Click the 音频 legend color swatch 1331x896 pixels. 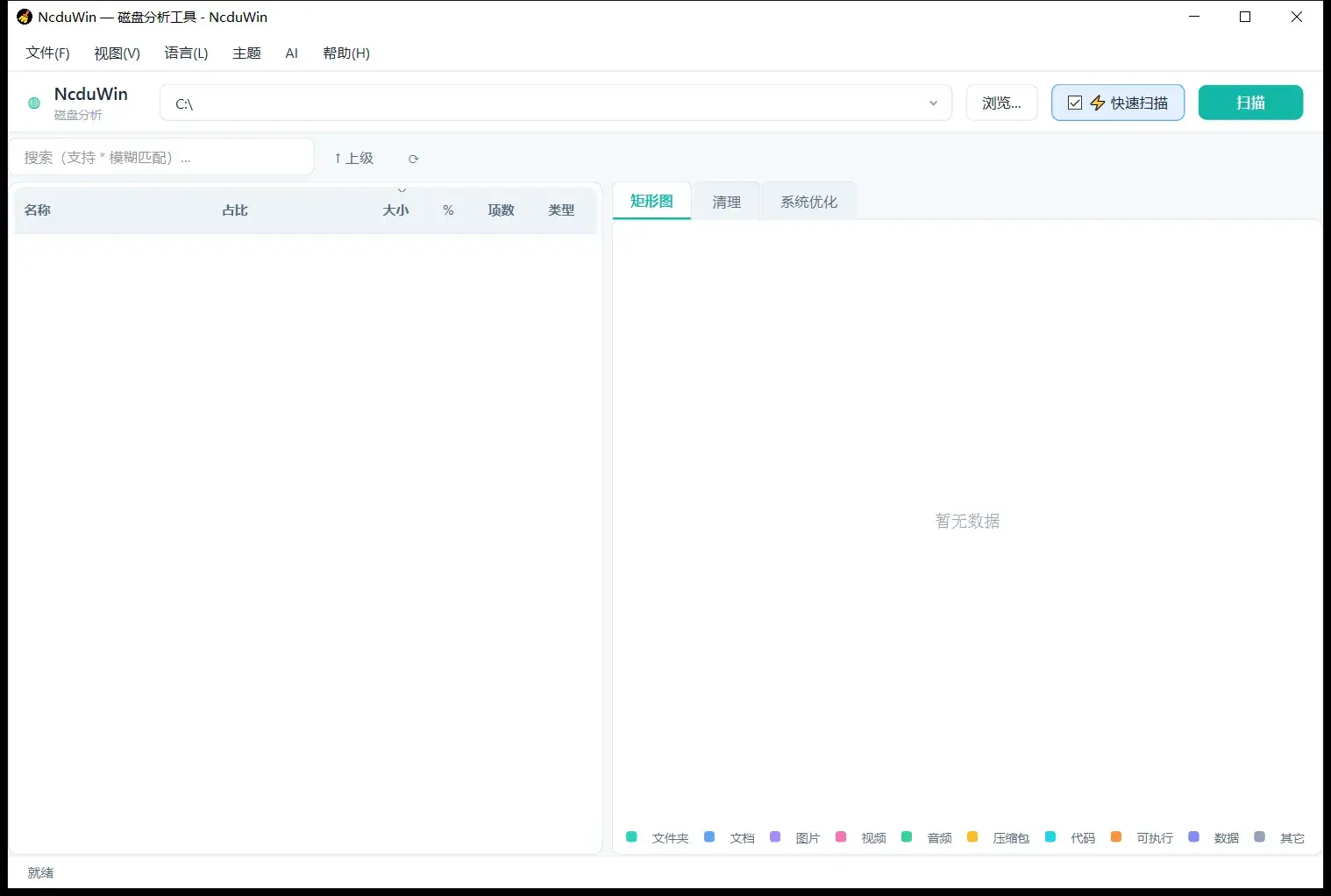tap(907, 837)
